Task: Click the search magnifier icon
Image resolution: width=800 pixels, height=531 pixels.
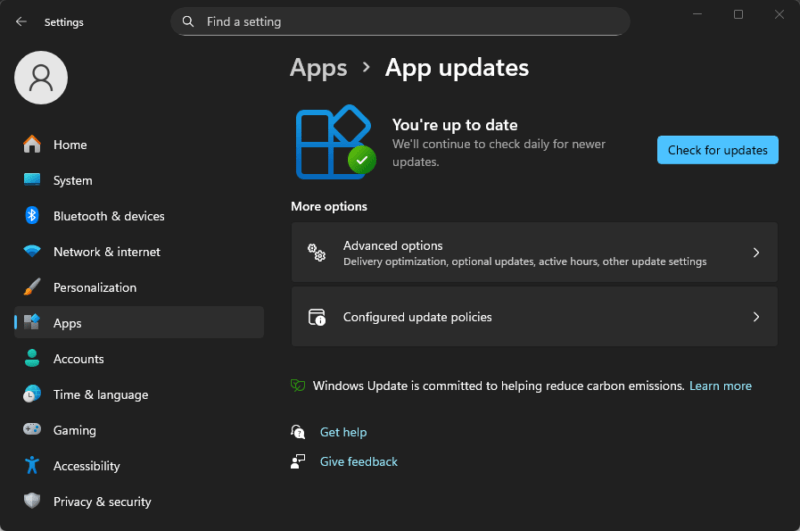Action: coord(188,21)
